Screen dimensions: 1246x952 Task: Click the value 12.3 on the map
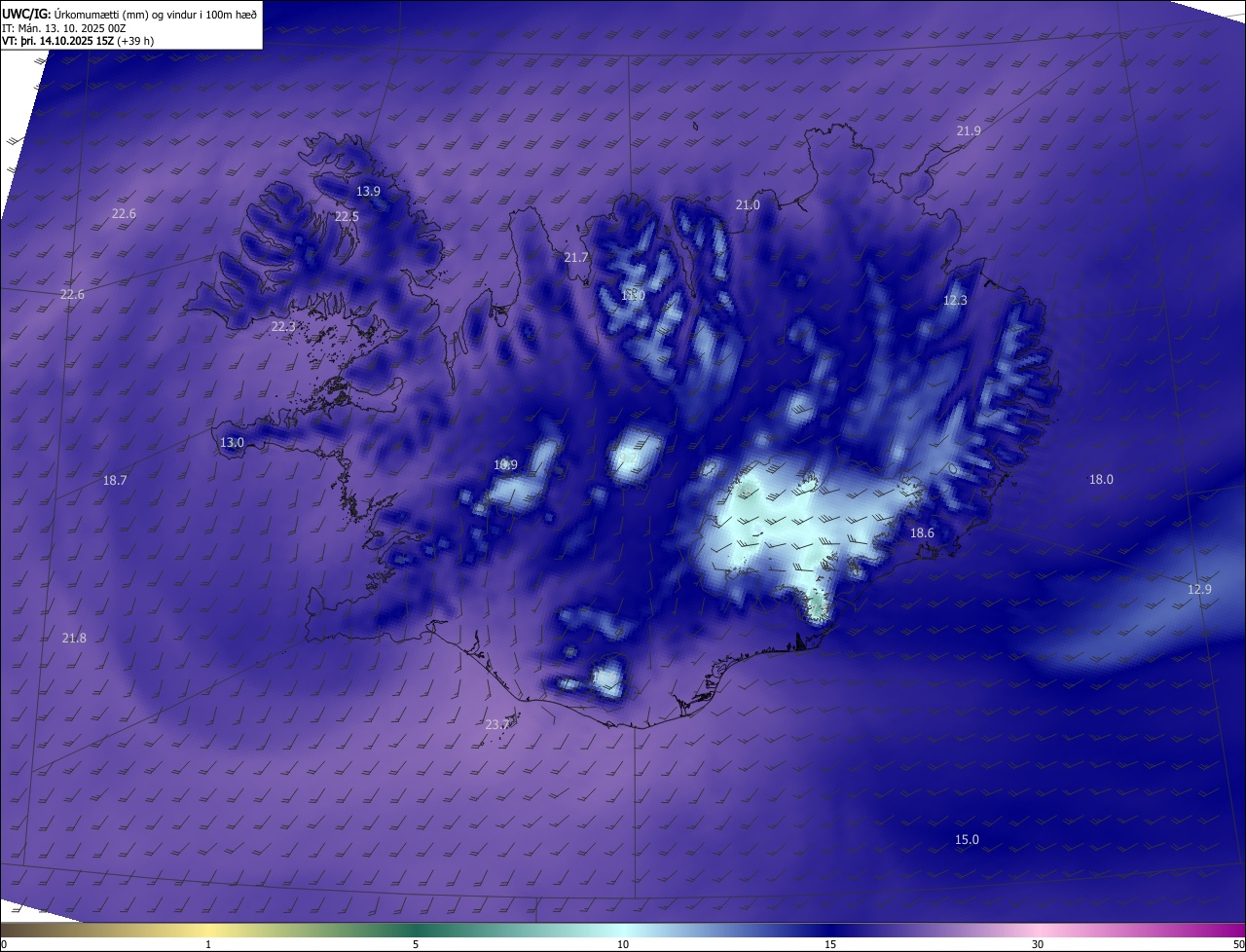point(955,301)
